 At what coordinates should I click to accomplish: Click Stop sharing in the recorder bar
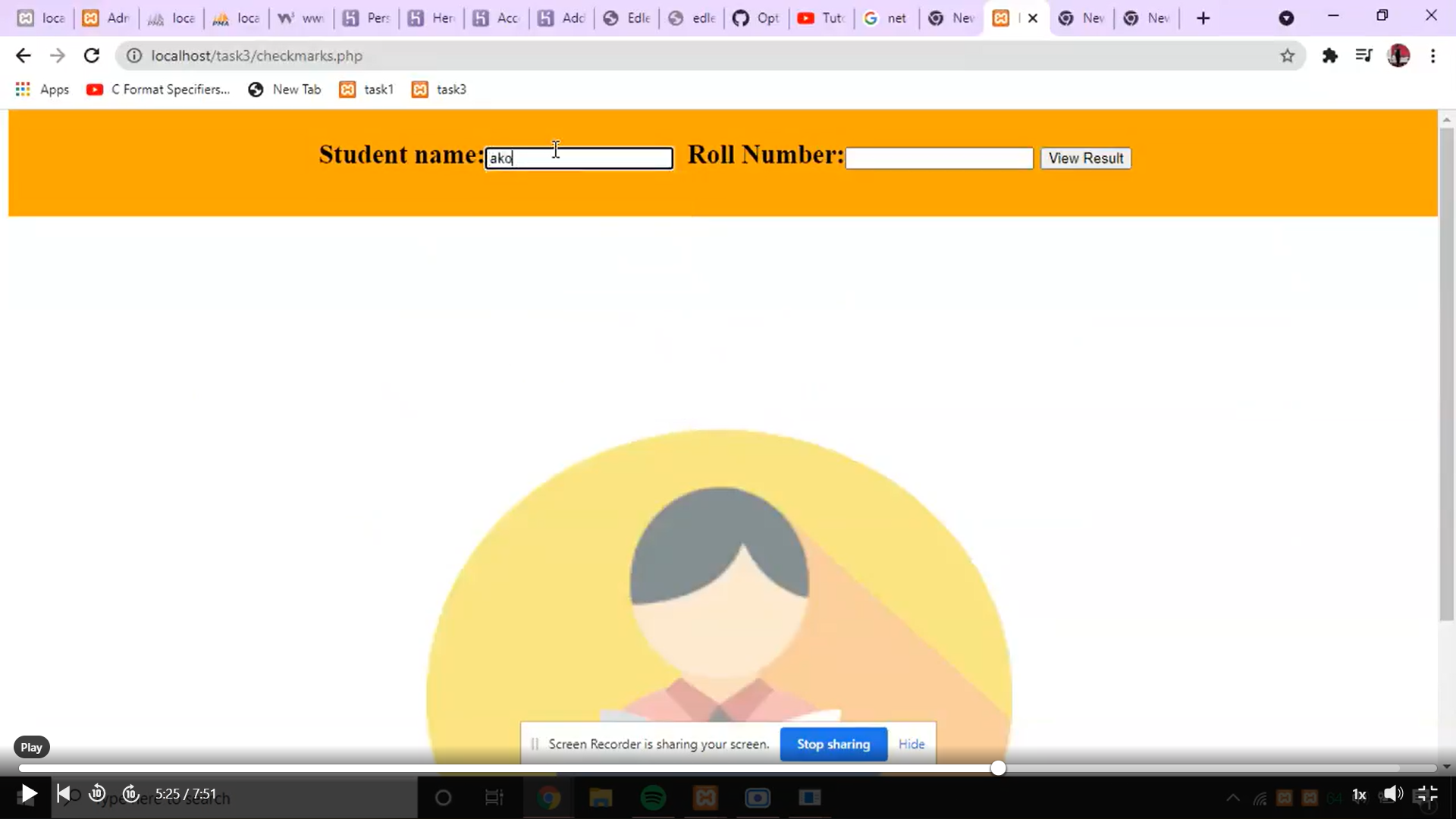pos(833,744)
